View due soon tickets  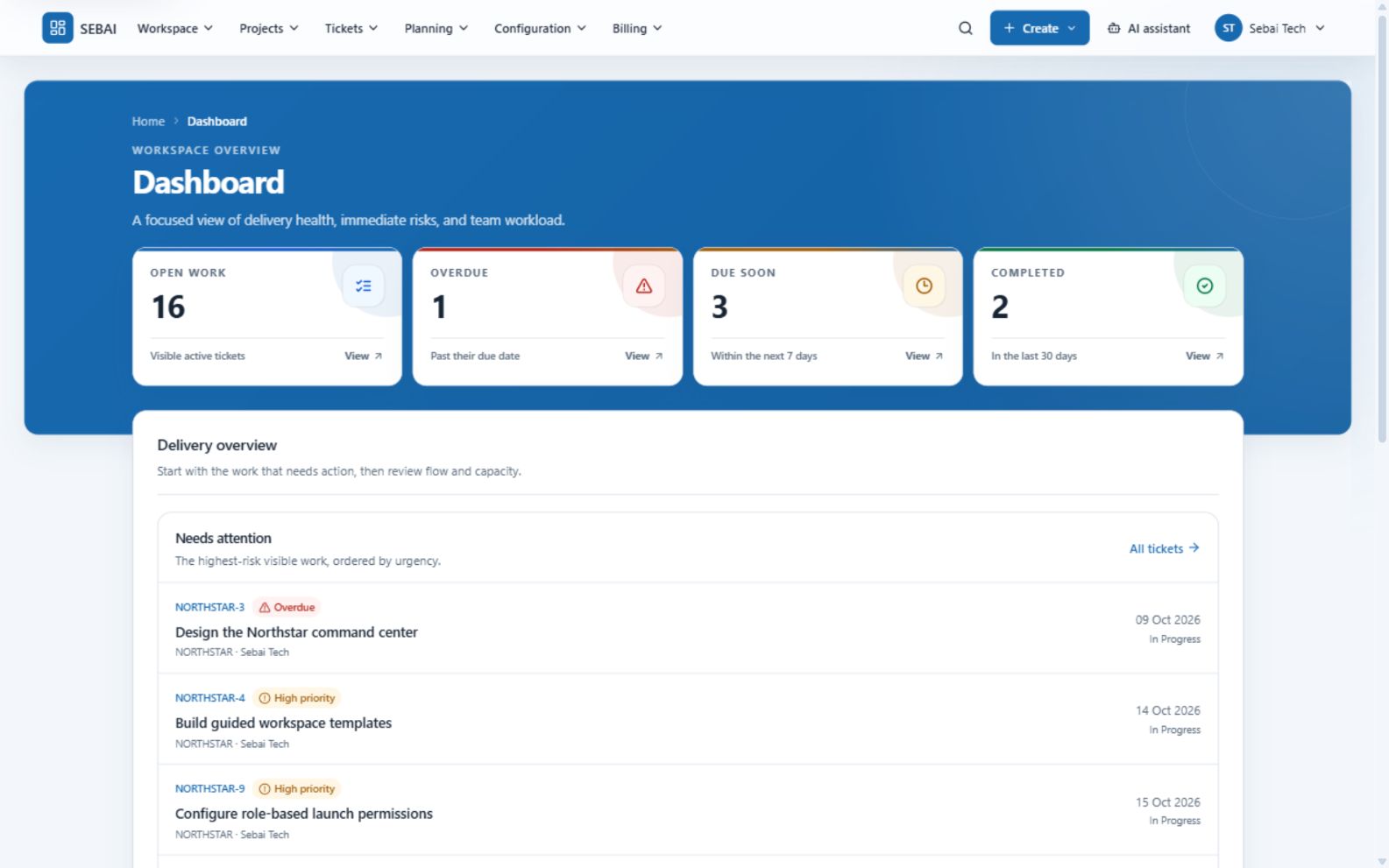point(925,356)
